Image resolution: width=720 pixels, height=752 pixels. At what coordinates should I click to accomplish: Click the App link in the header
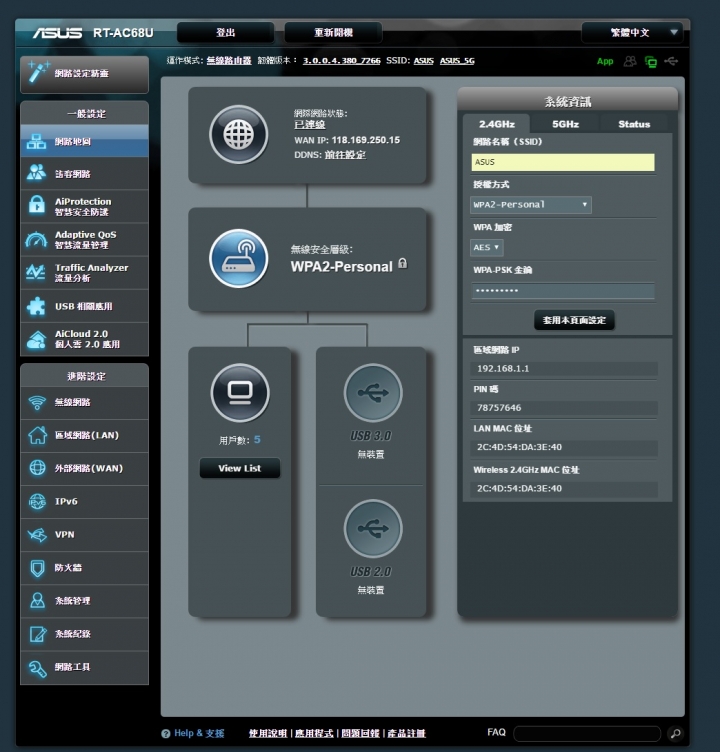coord(605,61)
